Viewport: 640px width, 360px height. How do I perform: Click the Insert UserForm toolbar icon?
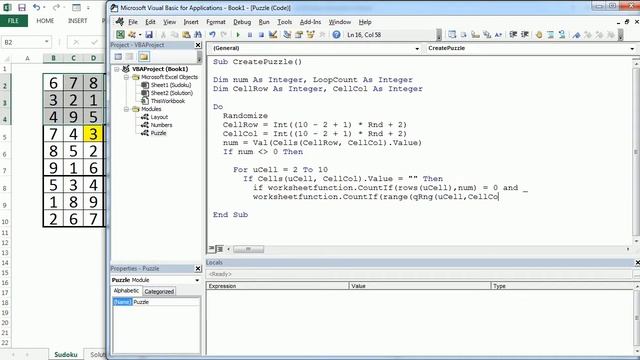click(131, 35)
